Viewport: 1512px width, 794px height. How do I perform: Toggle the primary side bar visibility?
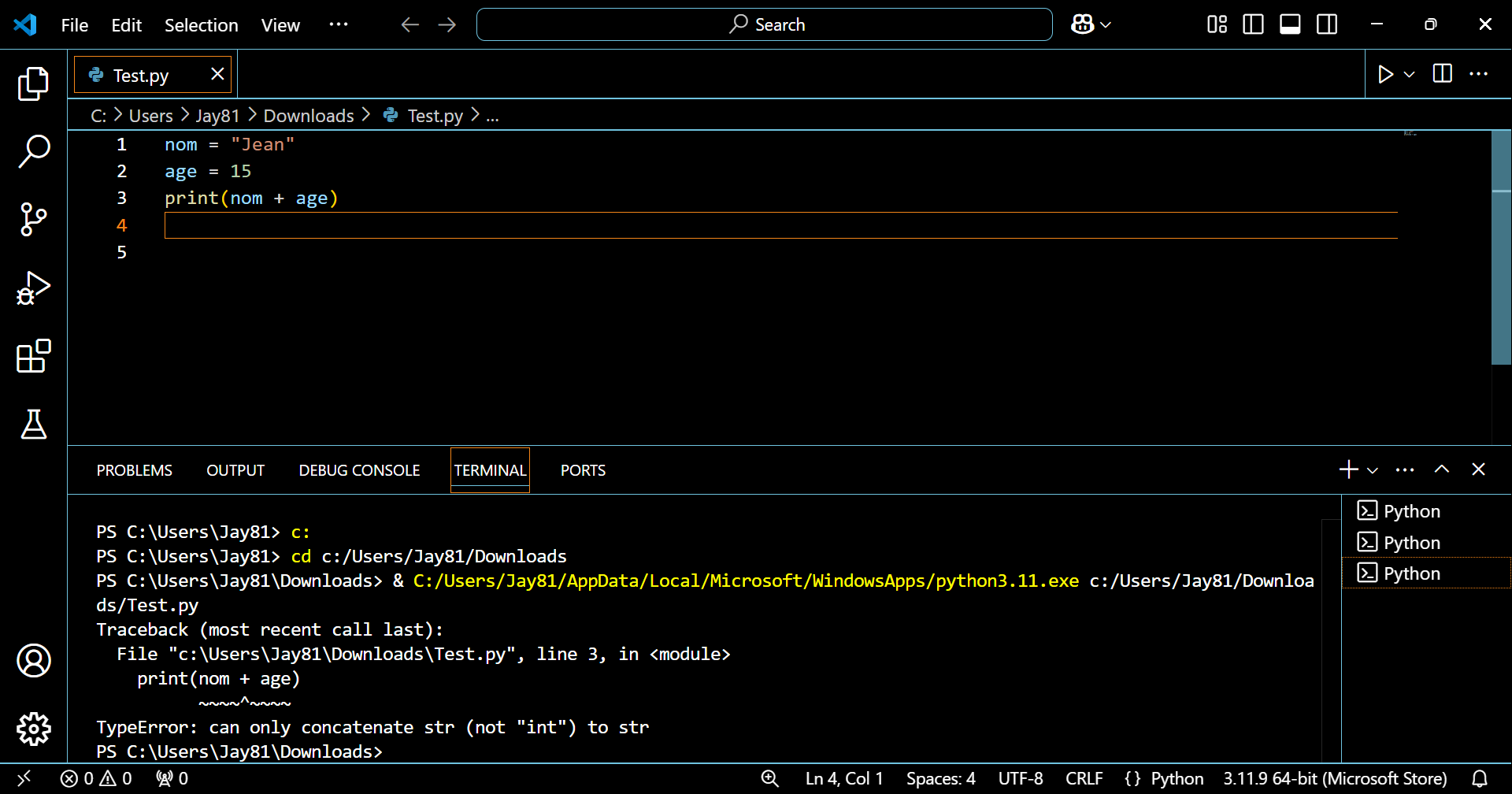pos(1253,24)
